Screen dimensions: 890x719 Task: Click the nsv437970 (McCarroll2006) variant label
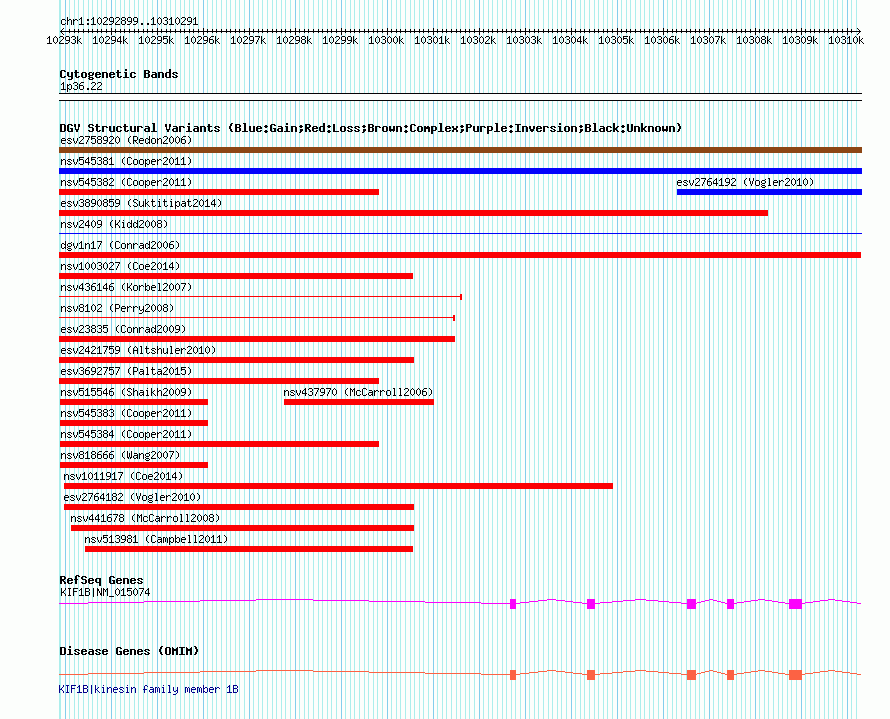(358, 392)
